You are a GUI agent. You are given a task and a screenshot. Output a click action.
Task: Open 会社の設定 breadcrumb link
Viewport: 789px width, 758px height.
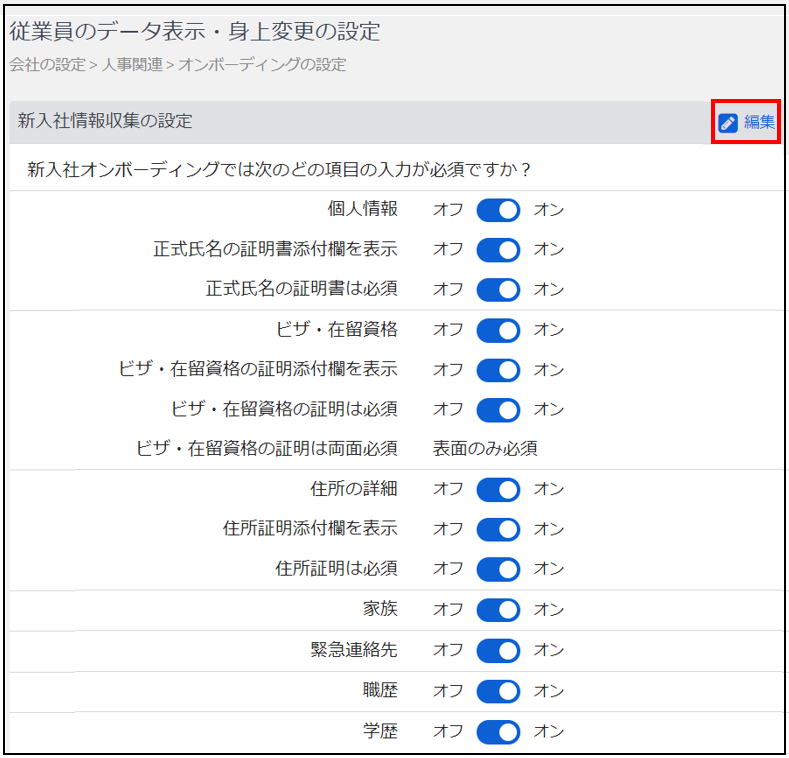47,65
